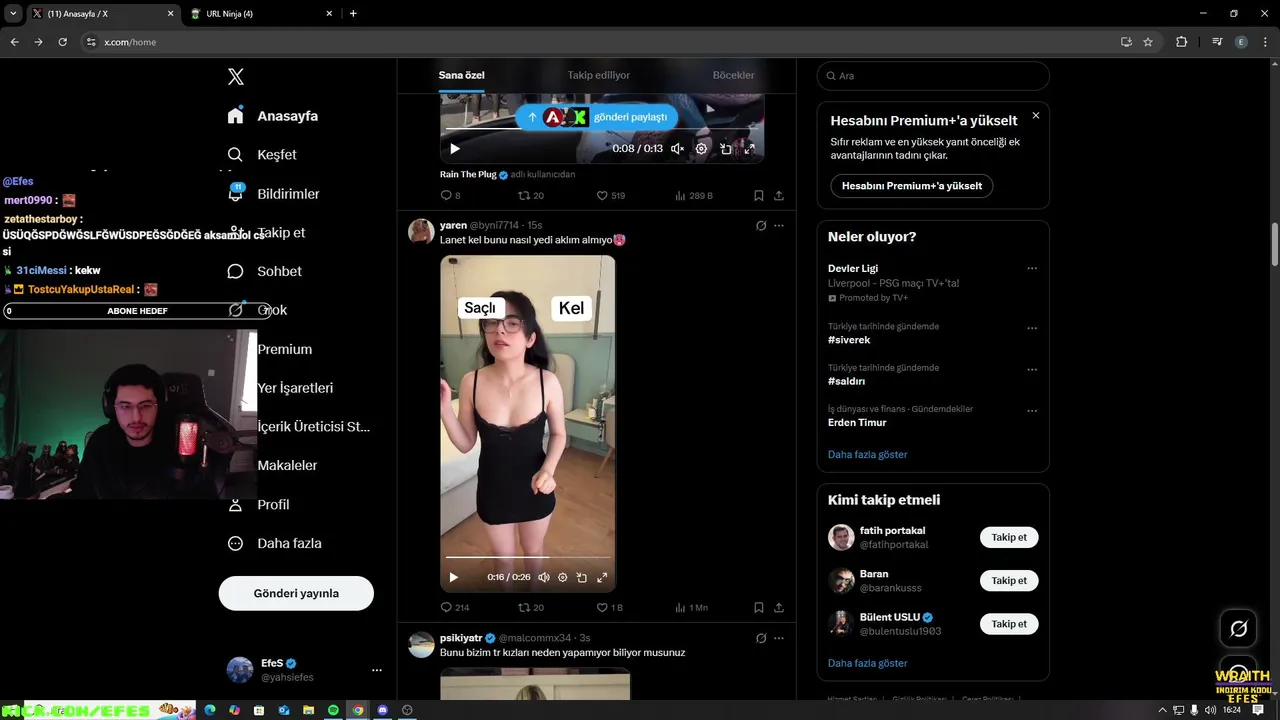Toggle picture-in-picture on yaren's video
This screenshot has width=1280, height=720.
click(582, 577)
